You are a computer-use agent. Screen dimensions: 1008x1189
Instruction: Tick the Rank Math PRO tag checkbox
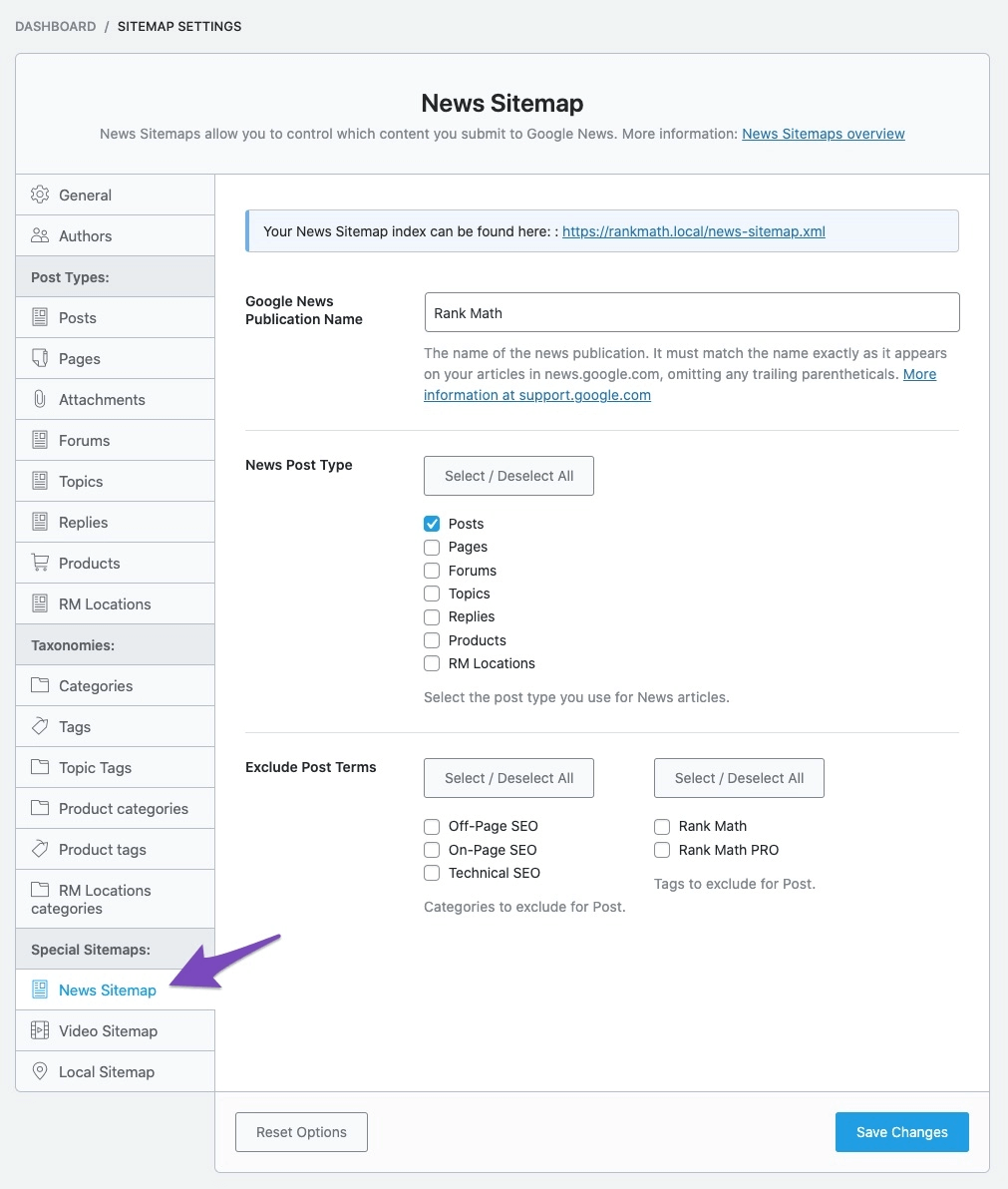coord(662,850)
